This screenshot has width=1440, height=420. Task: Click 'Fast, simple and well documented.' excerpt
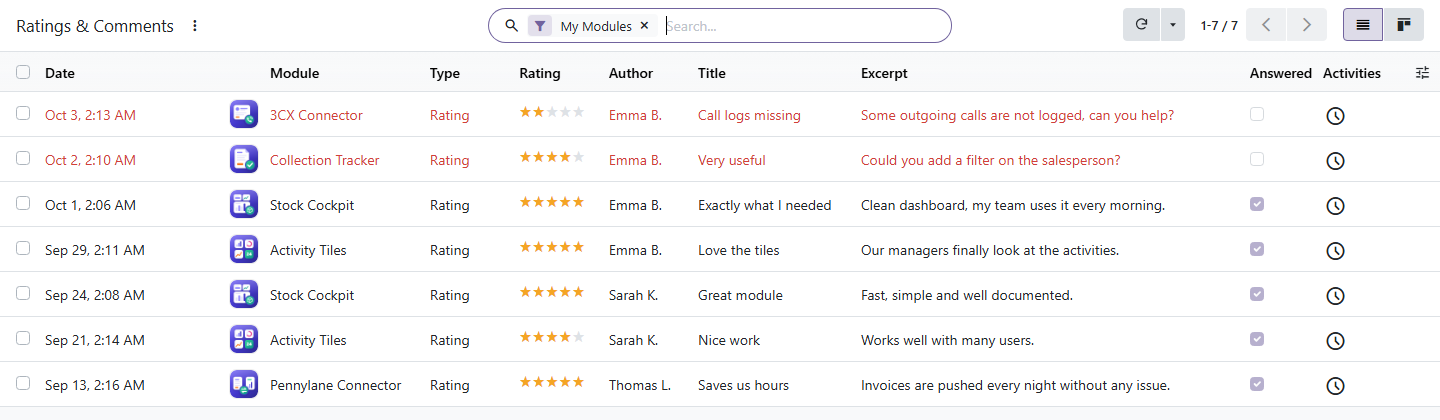tap(967, 295)
